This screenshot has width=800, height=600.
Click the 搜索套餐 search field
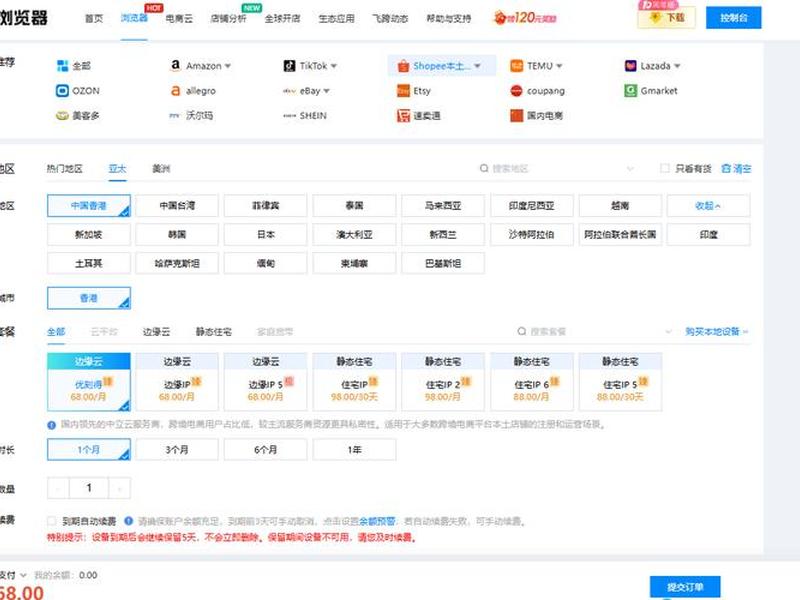tap(594, 332)
